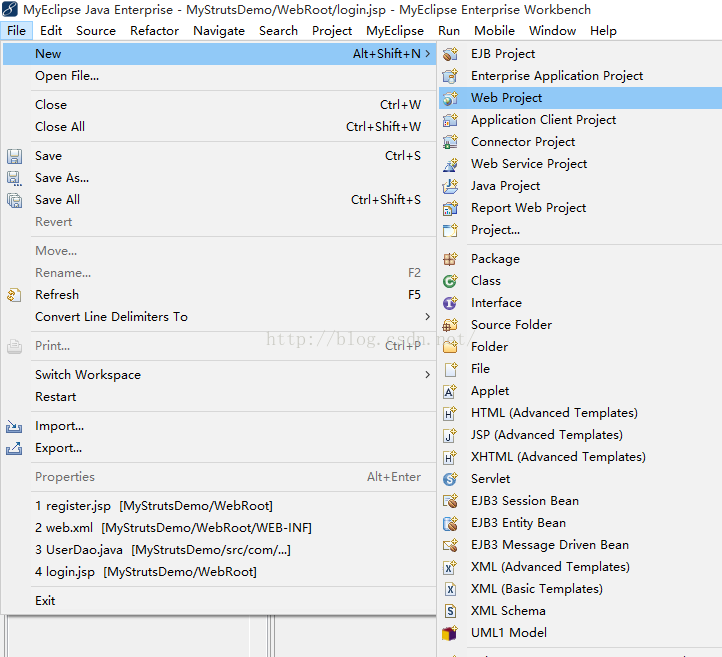Image resolution: width=722 pixels, height=657 pixels.
Task: Click the HTML Advanced Templates icon
Action: point(450,413)
